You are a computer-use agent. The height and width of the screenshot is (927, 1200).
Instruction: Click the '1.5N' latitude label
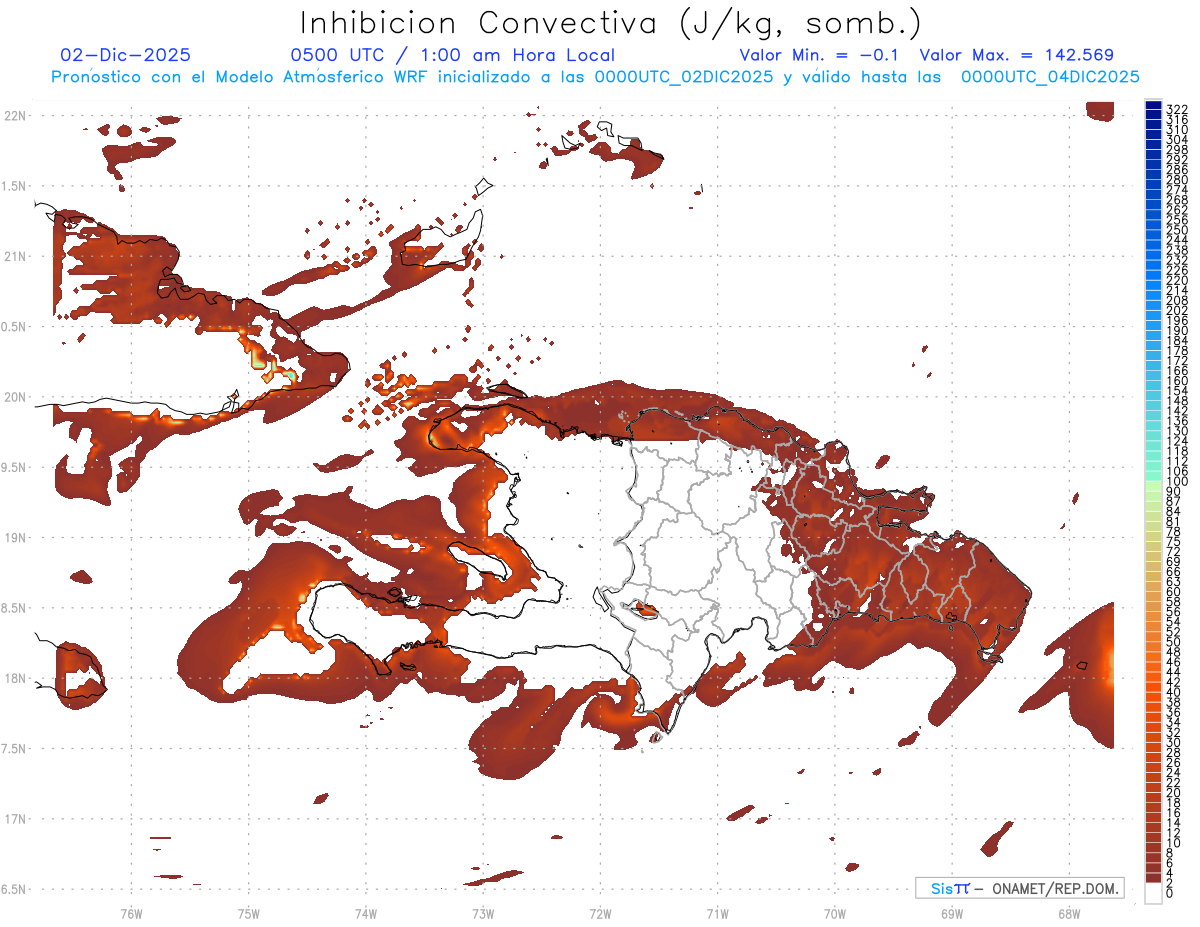14,186
